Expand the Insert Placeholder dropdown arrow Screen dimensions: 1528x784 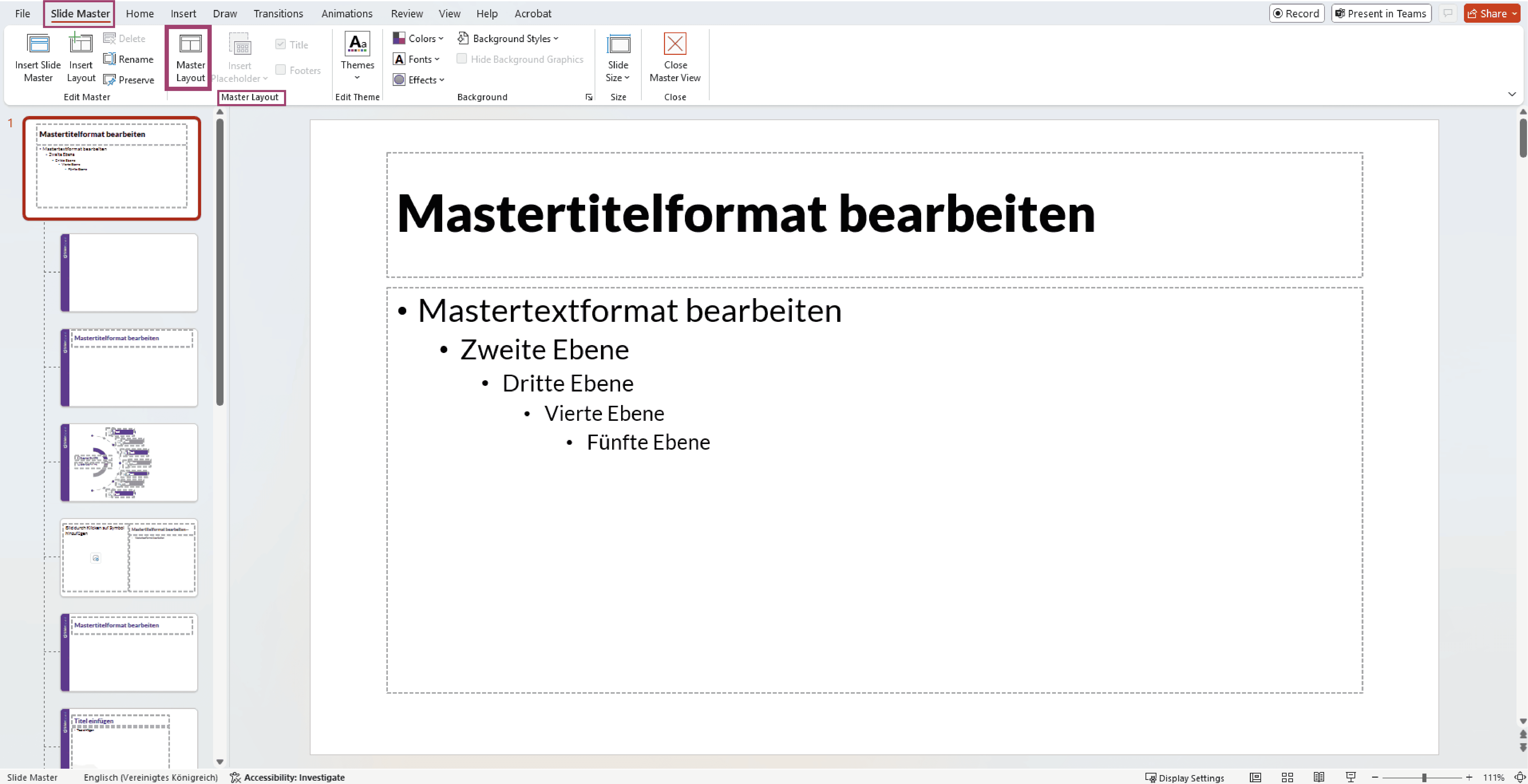(x=265, y=79)
